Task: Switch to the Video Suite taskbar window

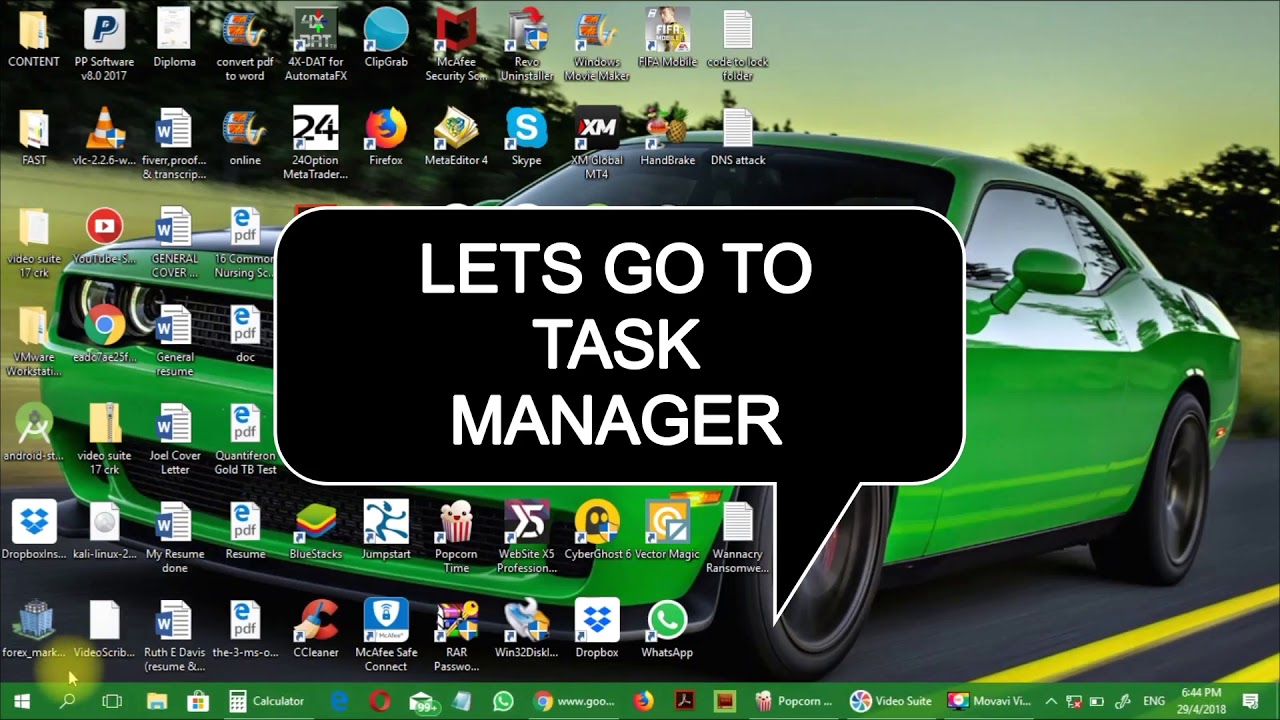Action: point(892,701)
